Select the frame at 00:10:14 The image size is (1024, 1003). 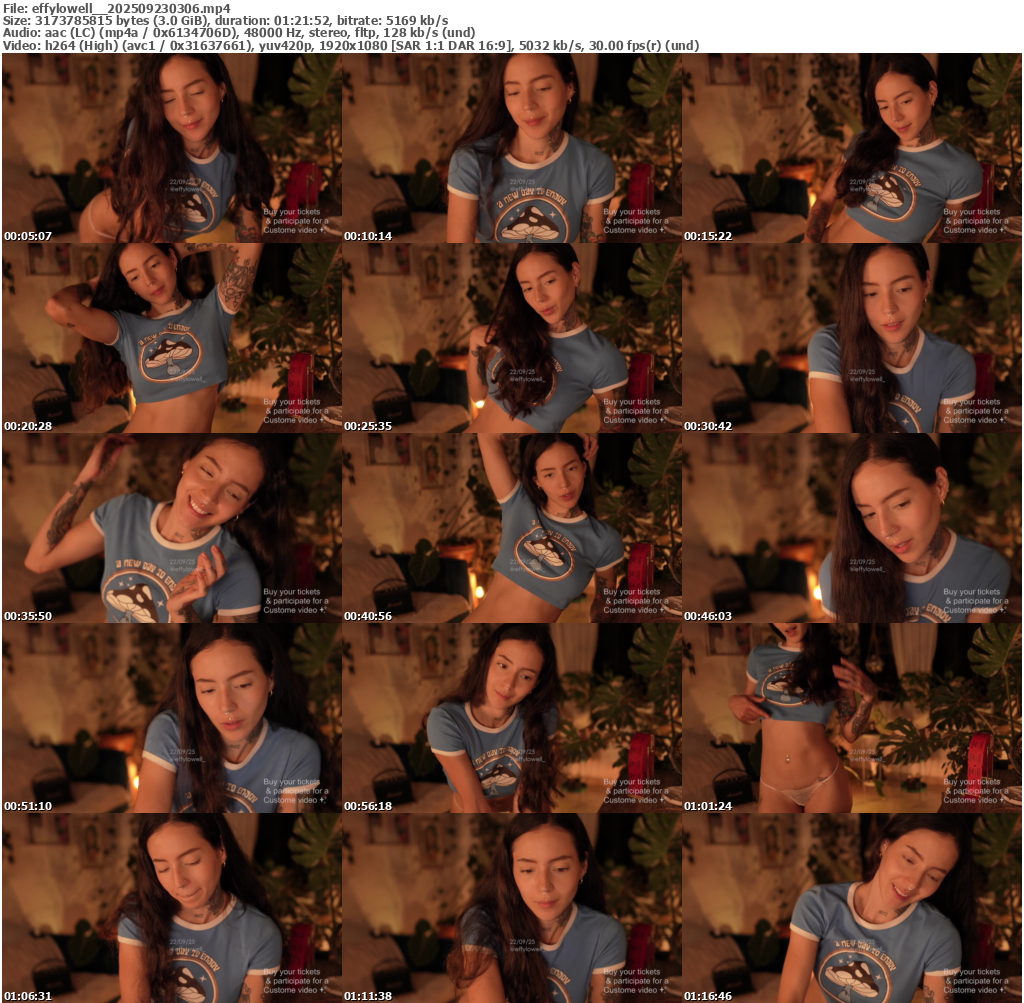pos(511,148)
